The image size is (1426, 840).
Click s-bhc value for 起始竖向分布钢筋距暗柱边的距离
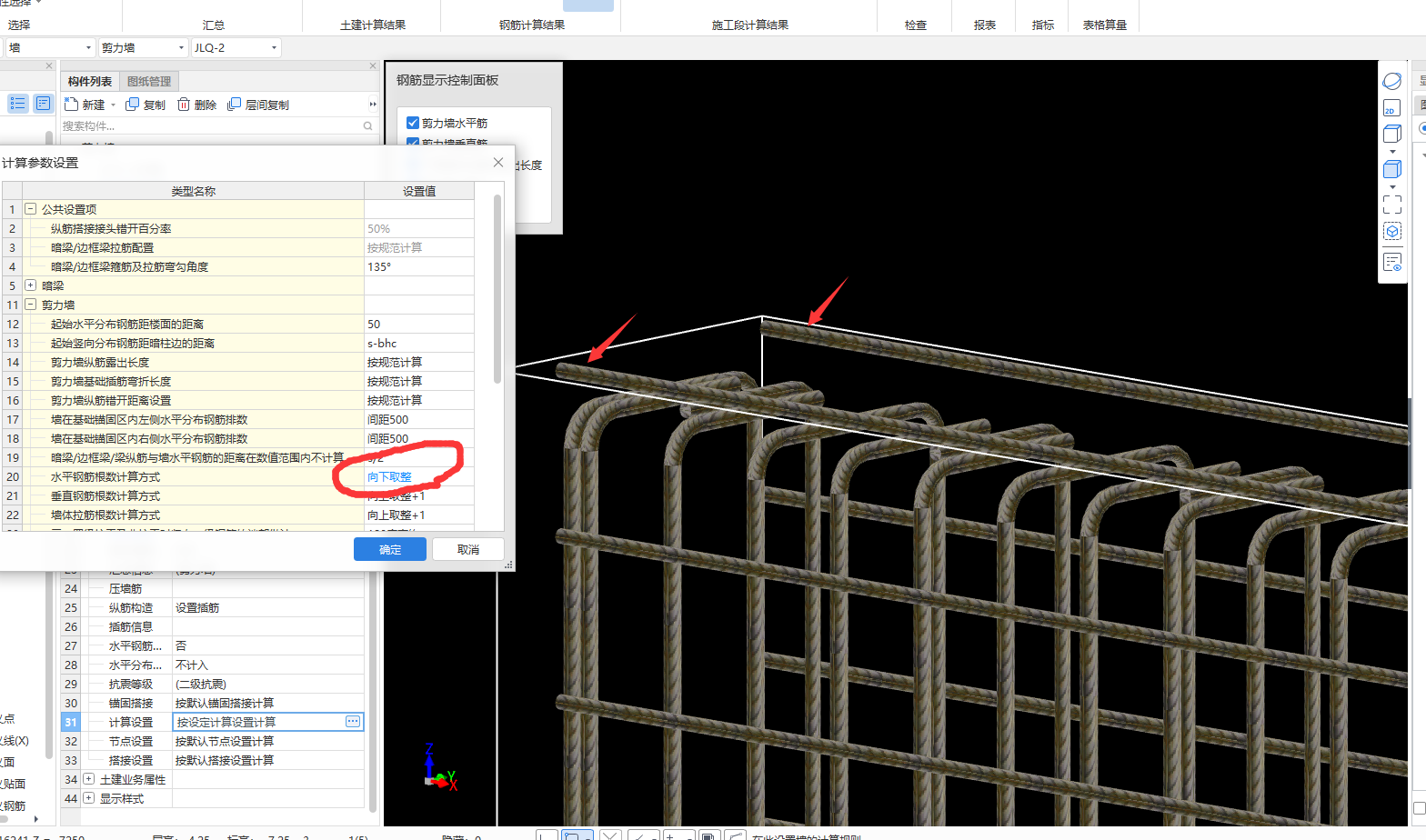pos(419,343)
